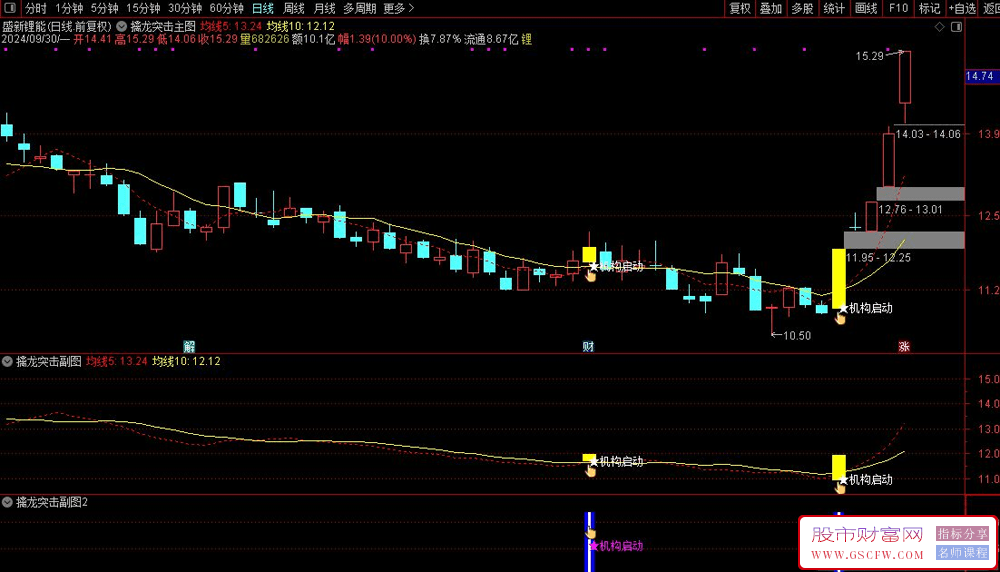Click the 财 financial marker below the chart

point(588,346)
